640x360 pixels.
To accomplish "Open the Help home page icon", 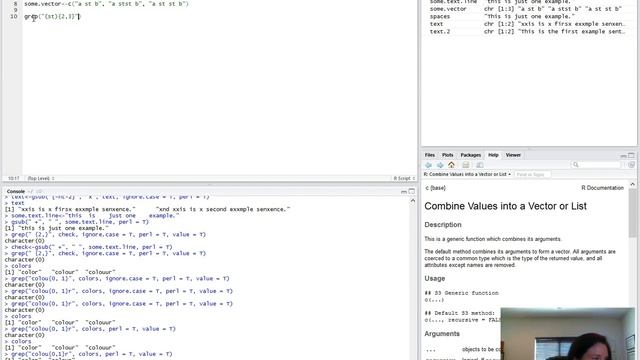I will 451,165.
